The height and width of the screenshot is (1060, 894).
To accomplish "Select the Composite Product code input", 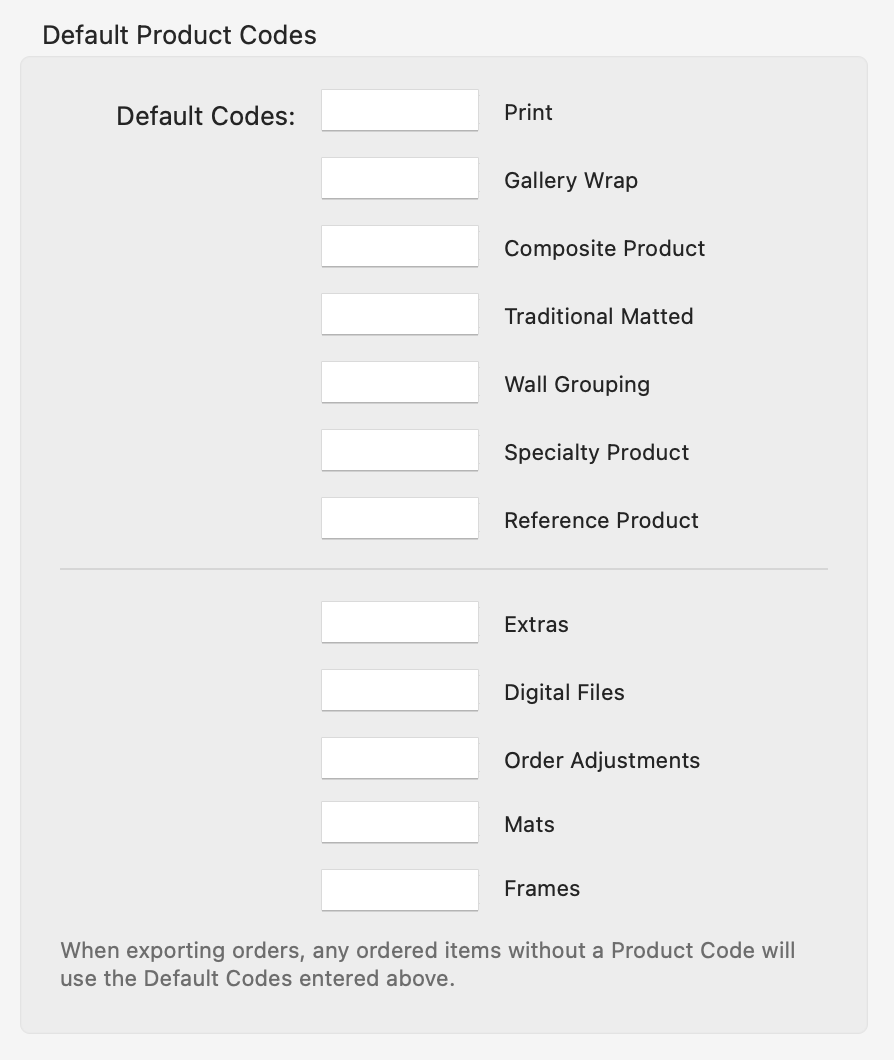I will tap(399, 247).
